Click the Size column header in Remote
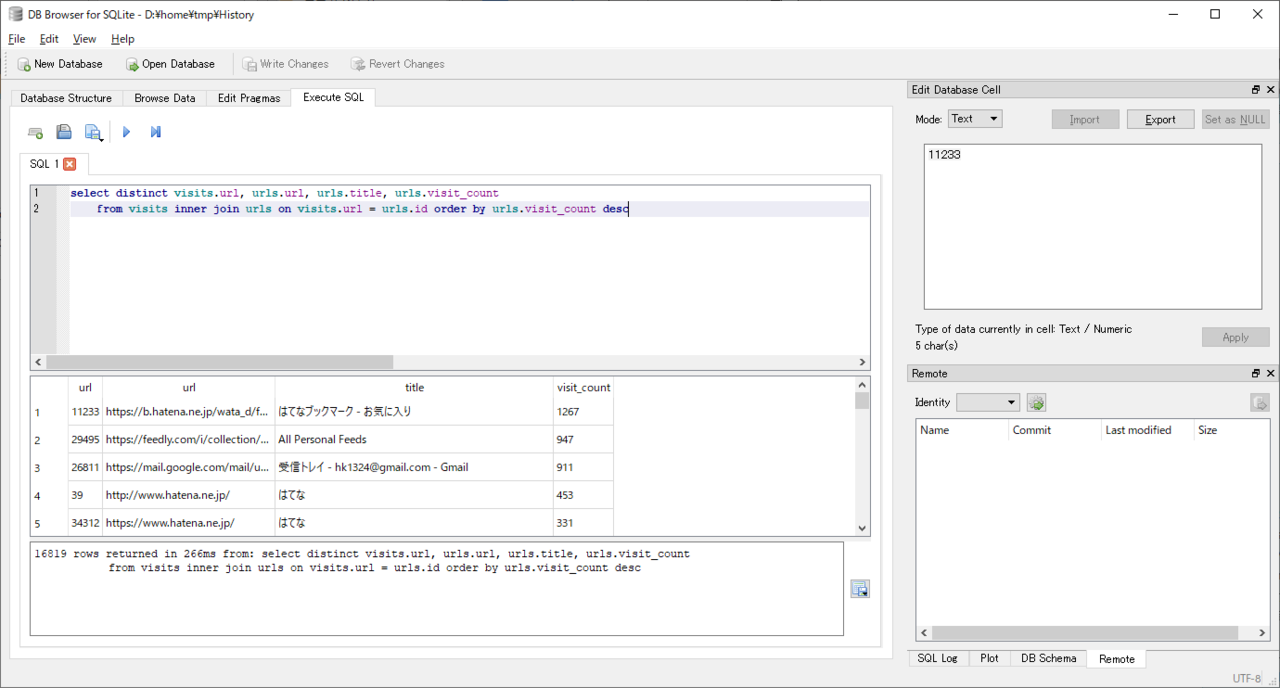 (x=1231, y=430)
